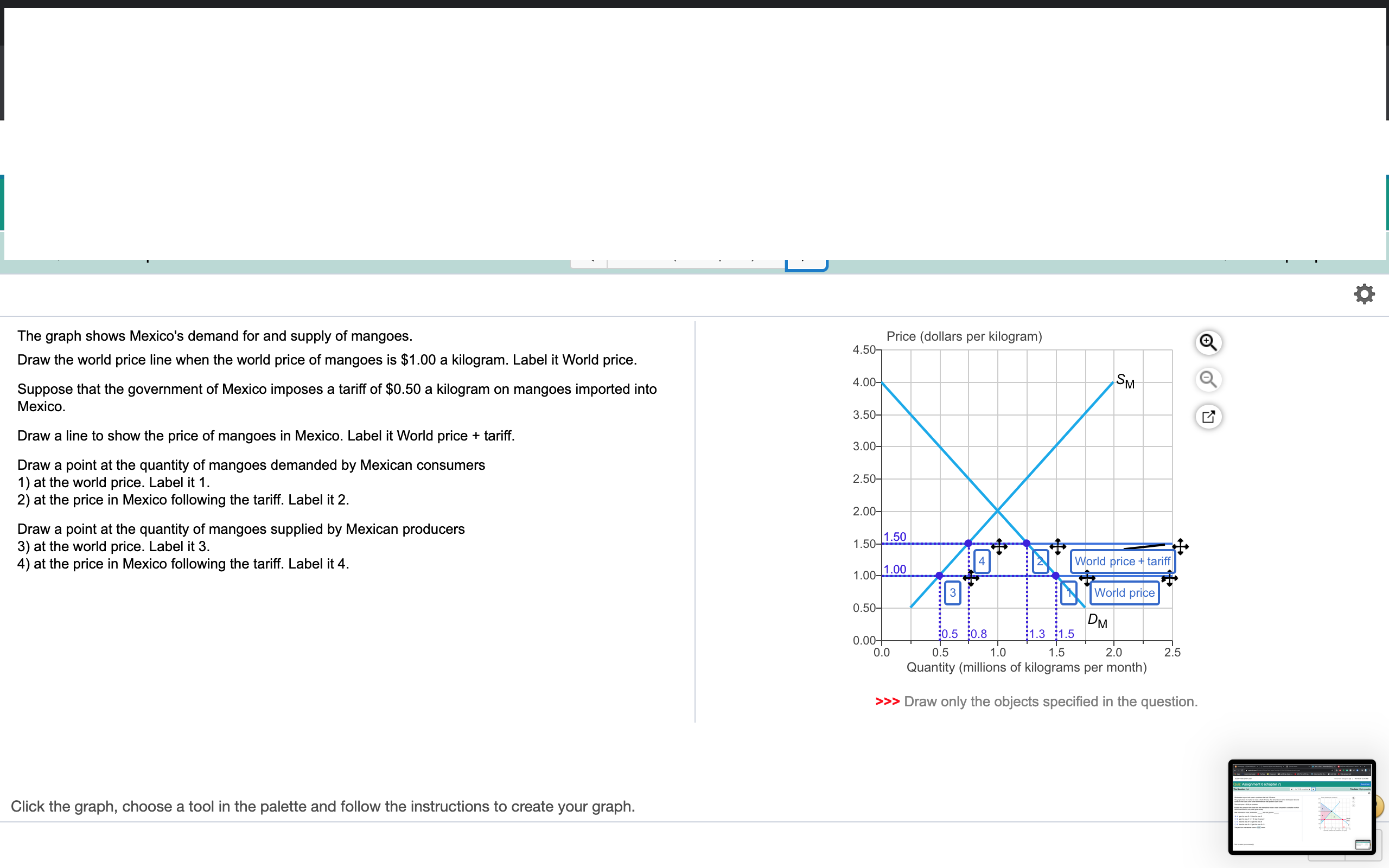Select the point labeled 1 on the graph

point(1069,593)
